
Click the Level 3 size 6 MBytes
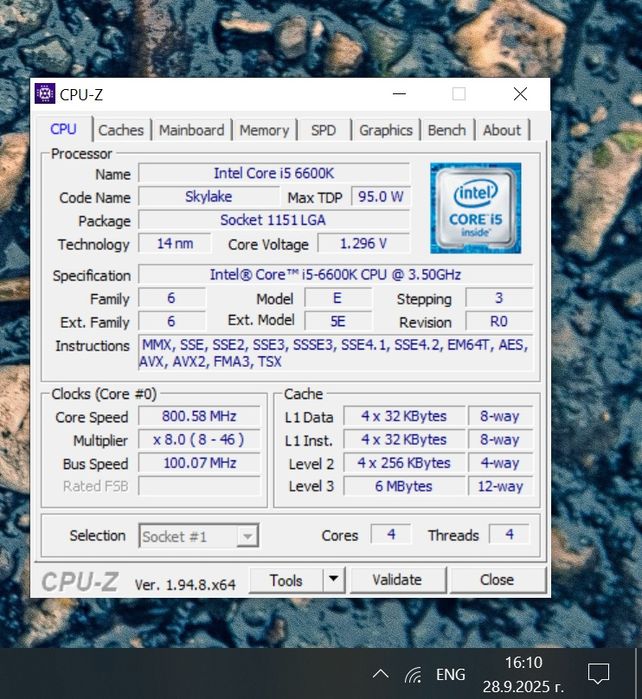click(x=404, y=486)
